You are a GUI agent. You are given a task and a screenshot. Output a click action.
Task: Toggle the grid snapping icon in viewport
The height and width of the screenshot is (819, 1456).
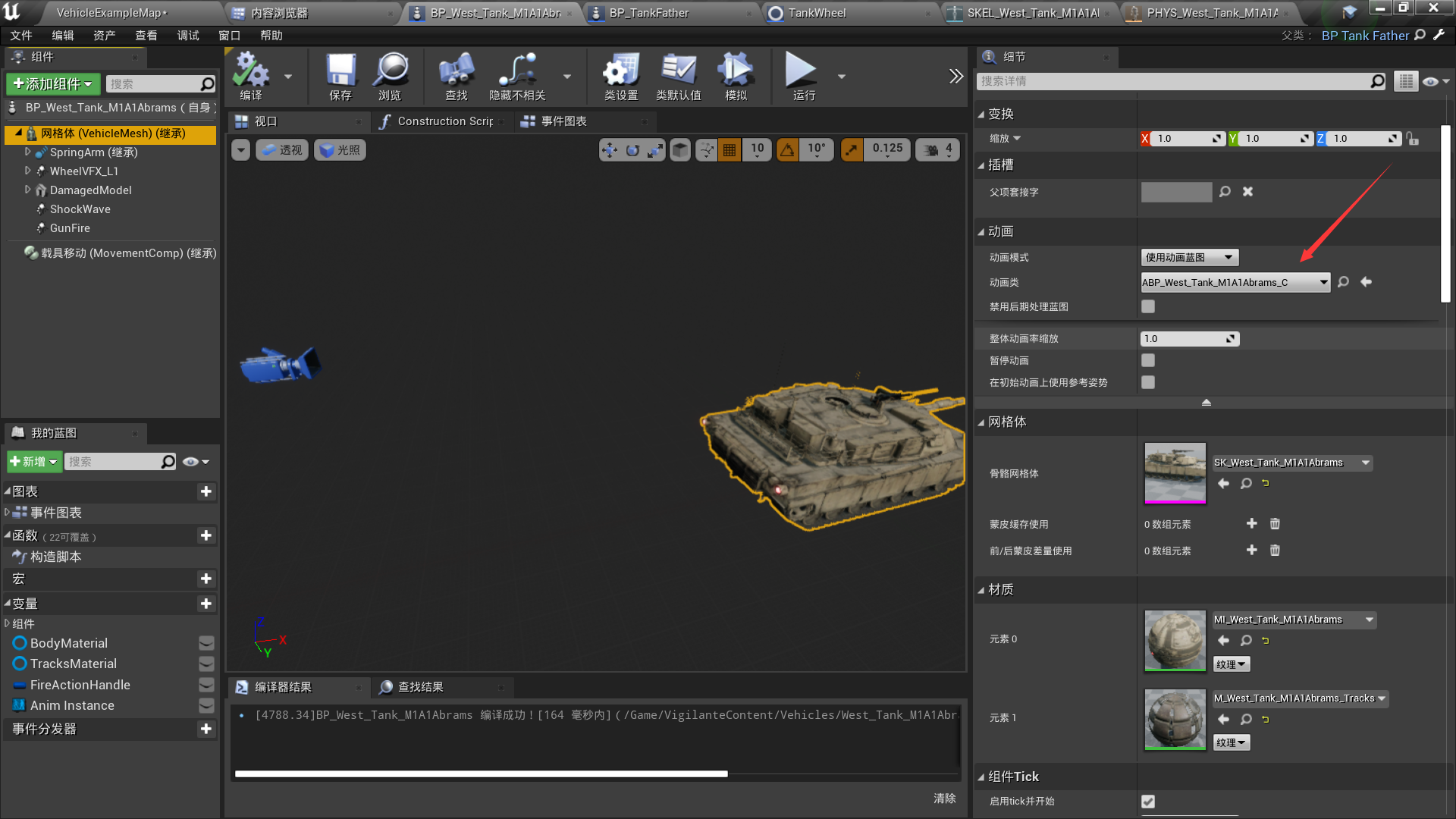730,150
